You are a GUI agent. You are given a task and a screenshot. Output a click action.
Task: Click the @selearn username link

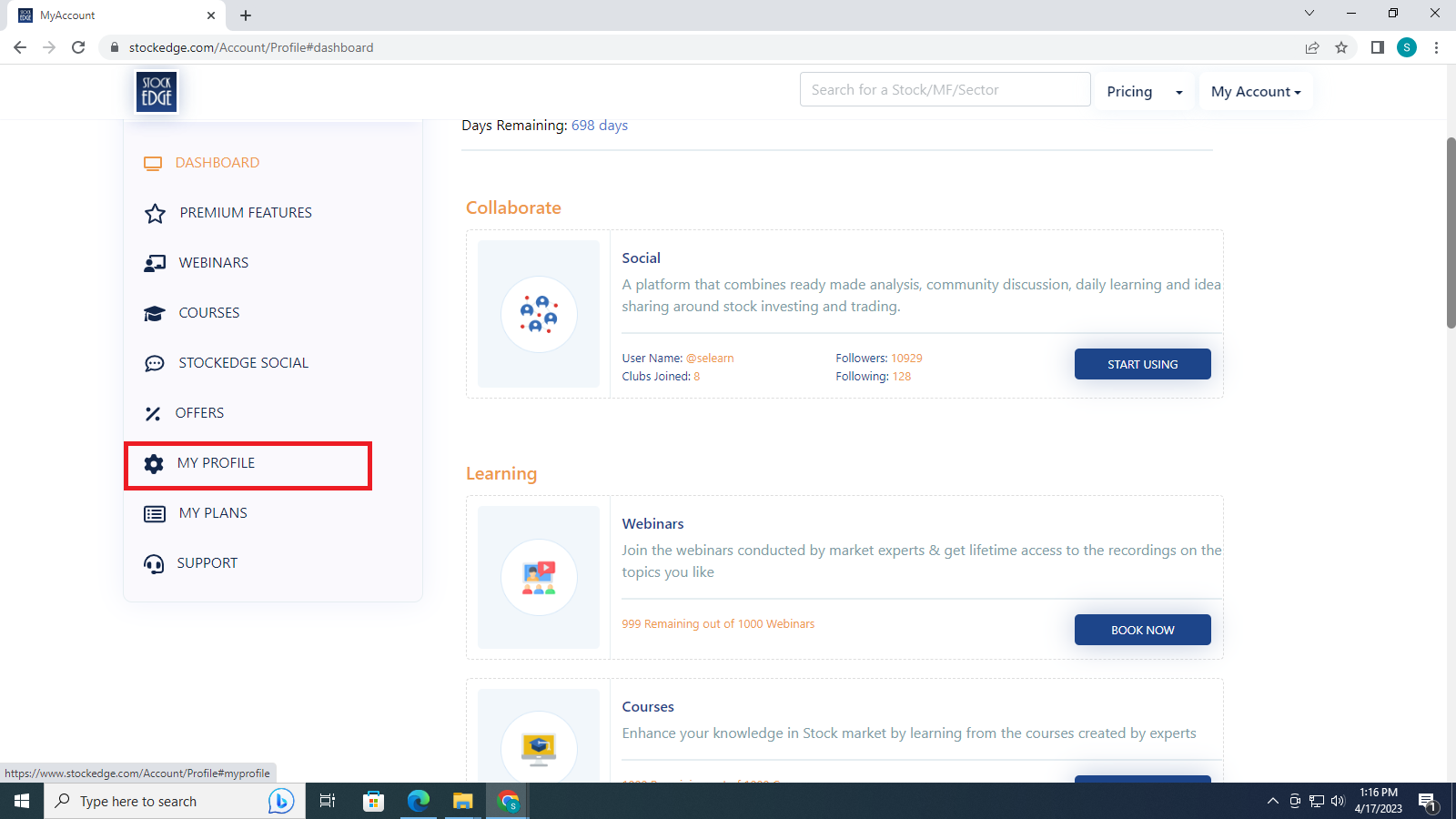[x=710, y=359]
